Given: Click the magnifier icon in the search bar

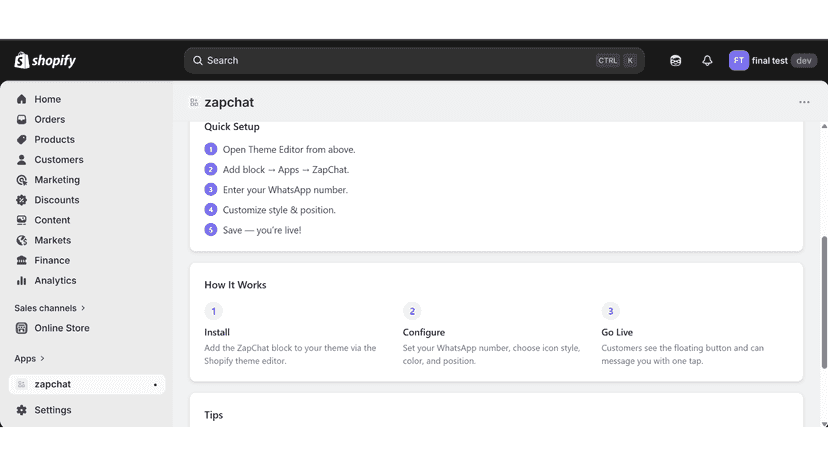Looking at the screenshot, I should [x=197, y=61].
